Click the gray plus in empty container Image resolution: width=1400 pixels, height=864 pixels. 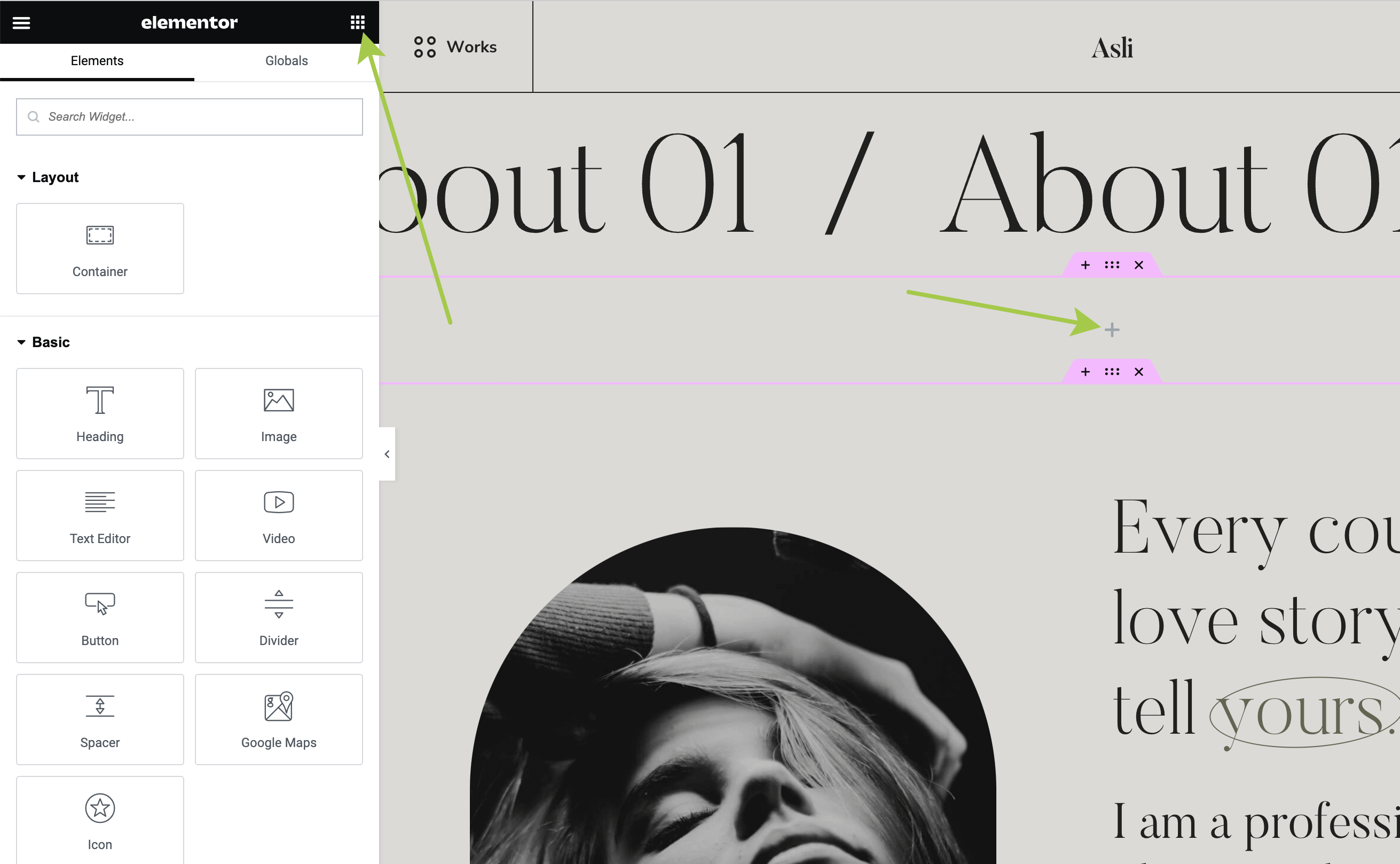[1112, 329]
